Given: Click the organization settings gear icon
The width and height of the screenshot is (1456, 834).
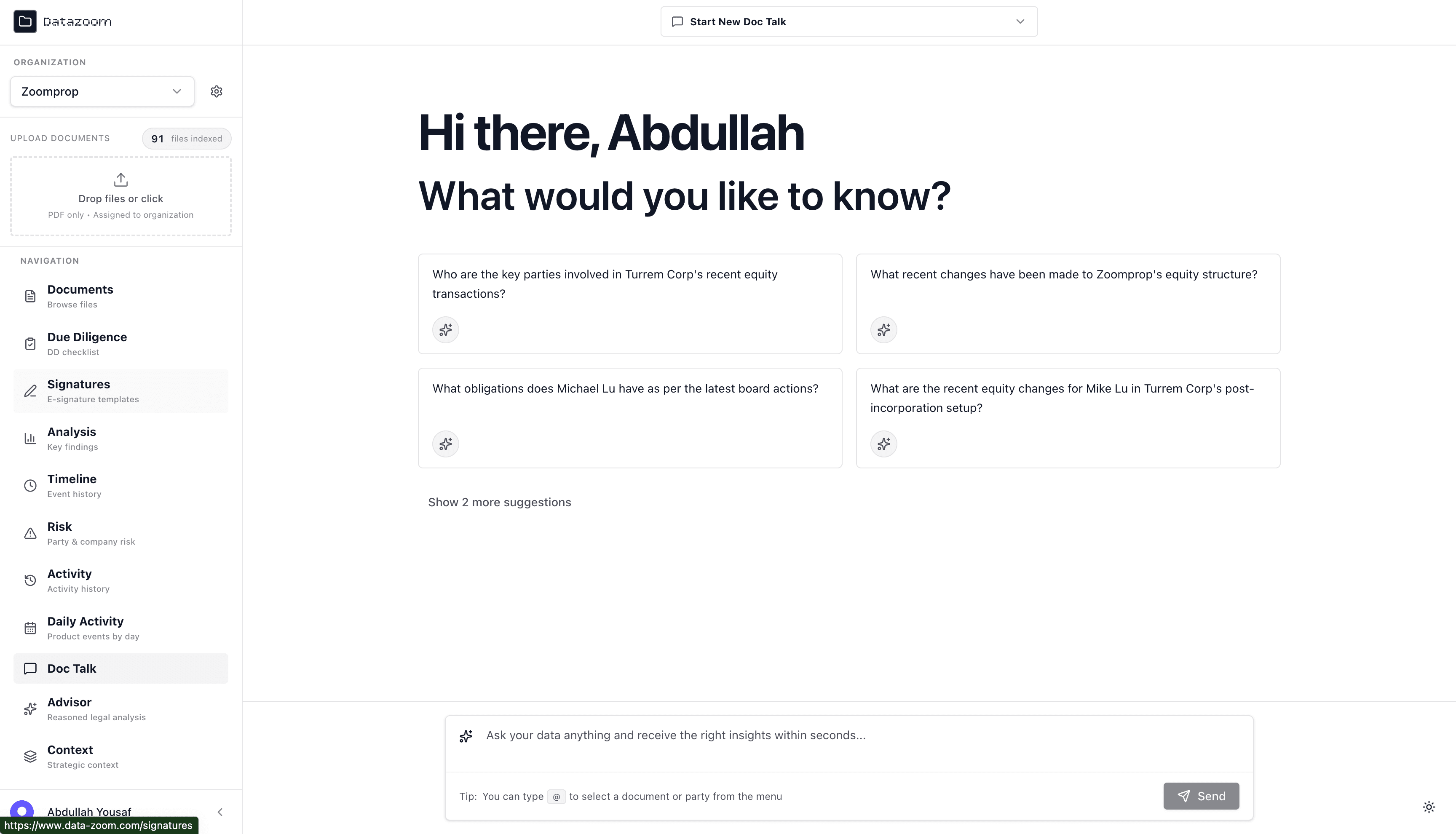Looking at the screenshot, I should tap(217, 92).
